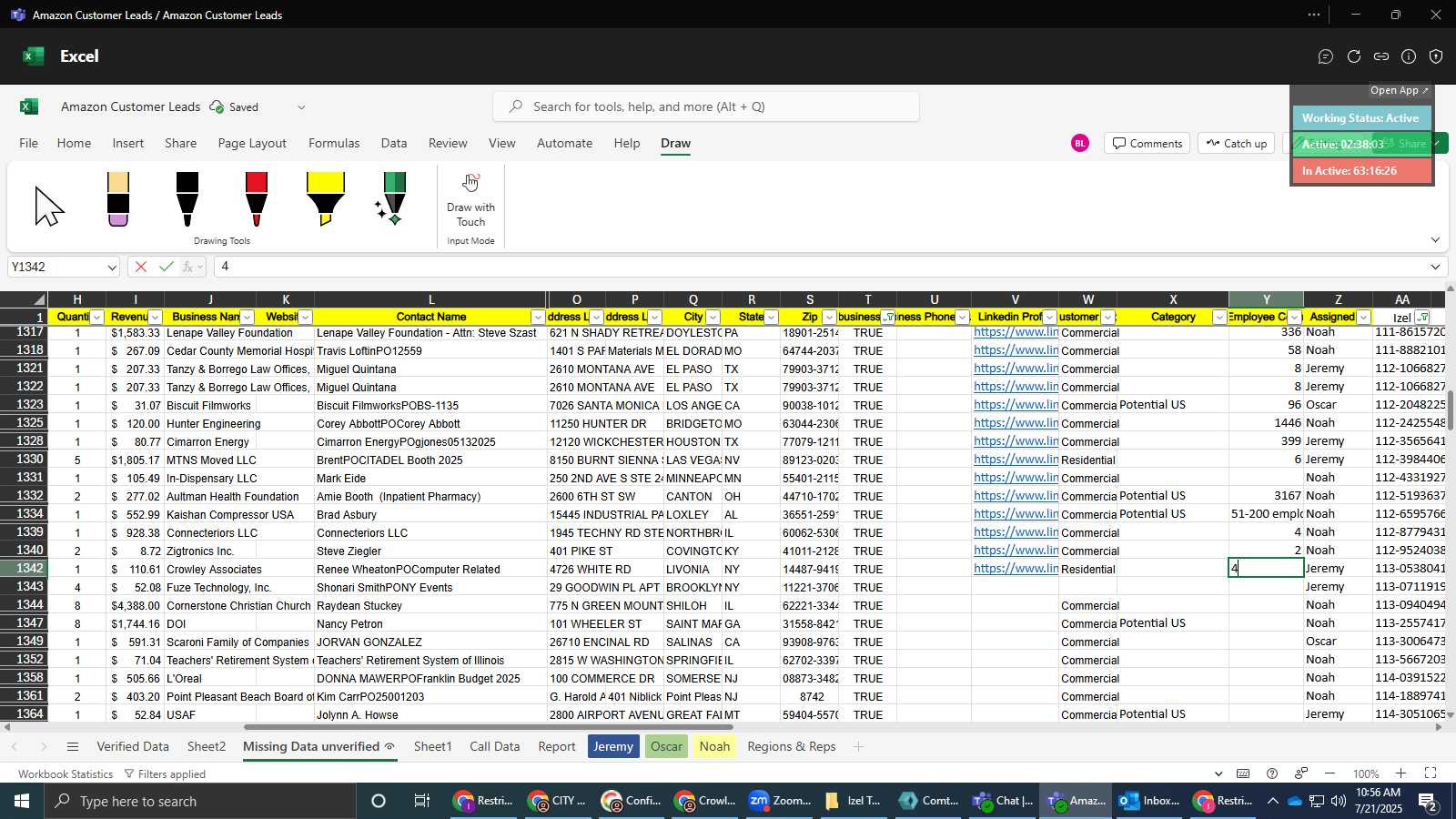Select the yellow highlighter tool

(x=326, y=199)
